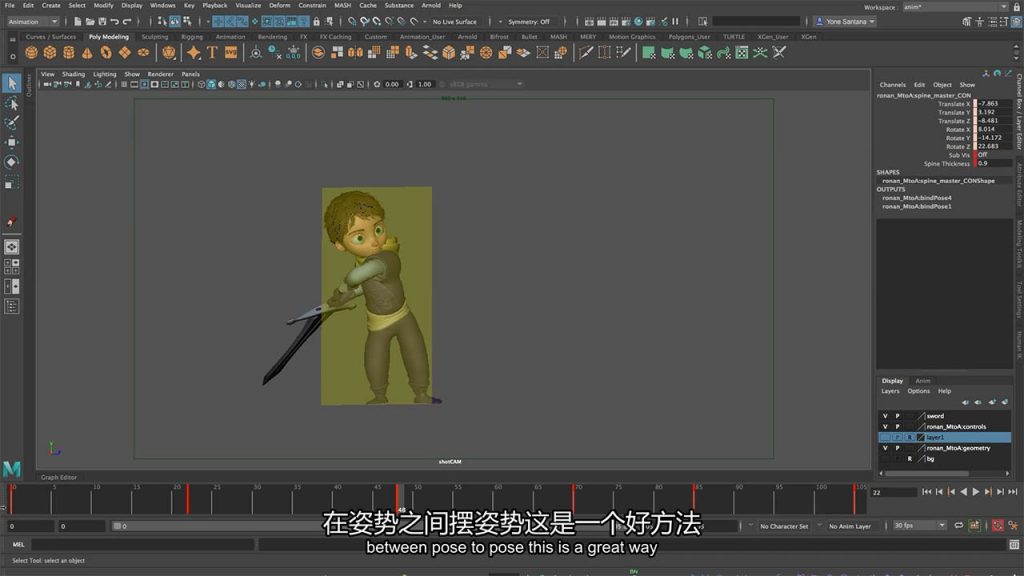The image size is (1024, 576).
Task: Toggle visibility V of ronan_MtoA:geometry layer
Action: tap(885, 448)
